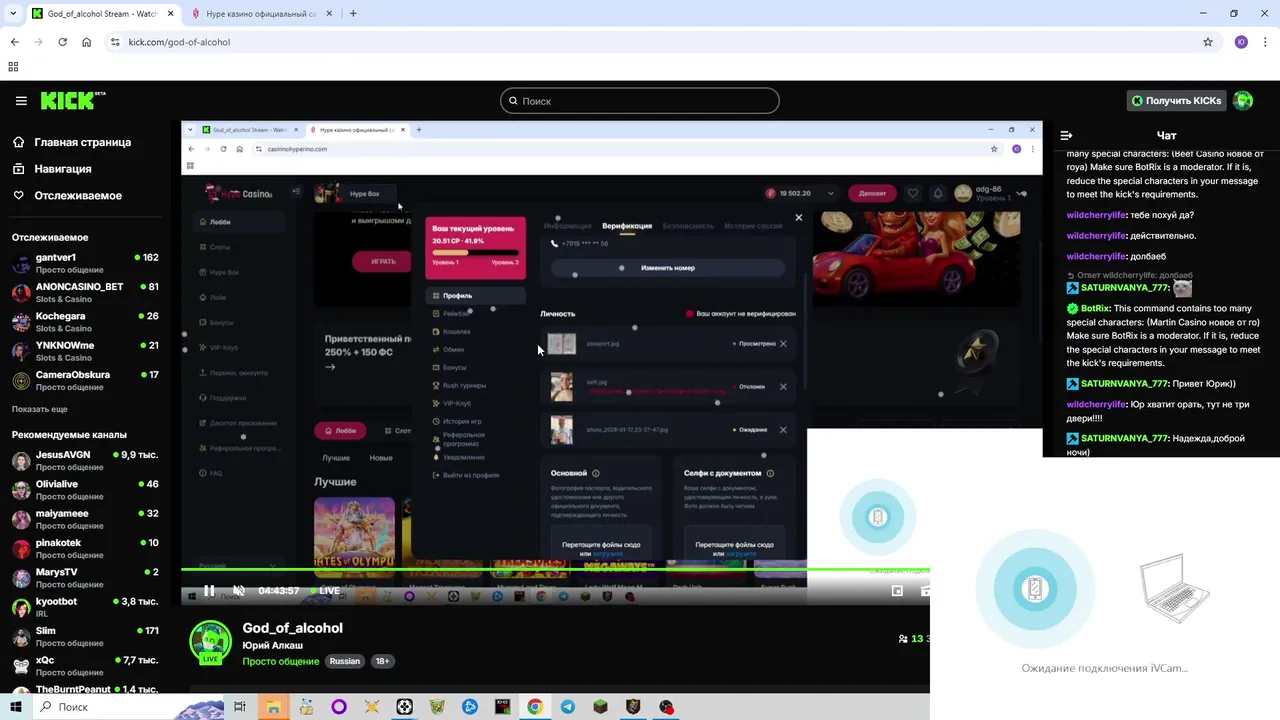1280x720 pixels.
Task: Click the 18+ tag
Action: (x=382, y=661)
